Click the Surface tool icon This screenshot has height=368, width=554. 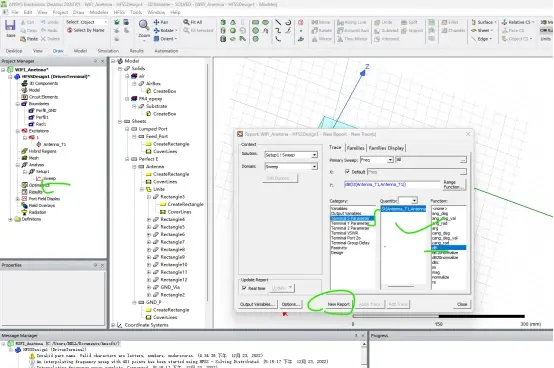click(x=474, y=22)
